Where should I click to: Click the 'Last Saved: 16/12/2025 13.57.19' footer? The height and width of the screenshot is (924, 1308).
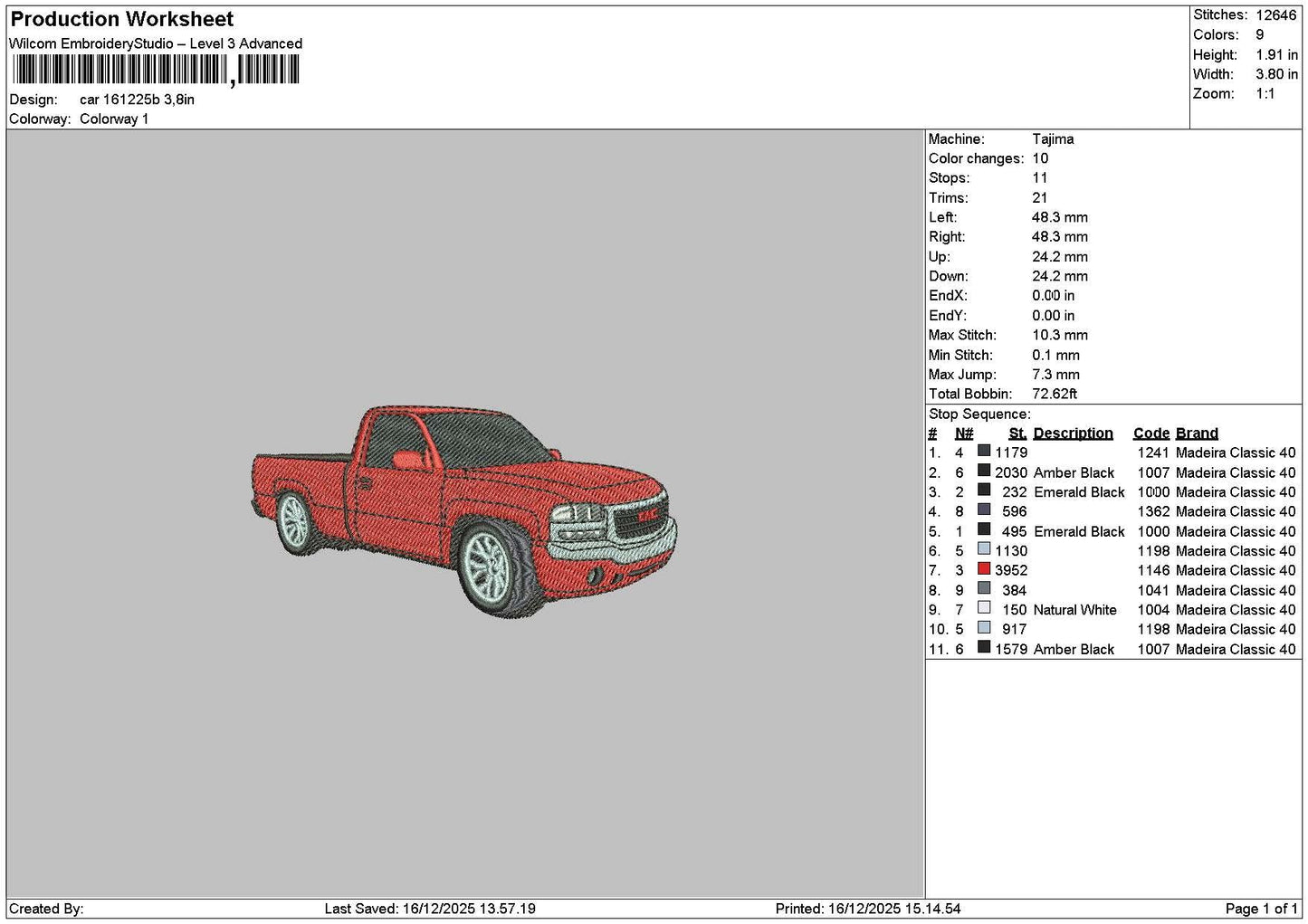pyautogui.click(x=430, y=909)
